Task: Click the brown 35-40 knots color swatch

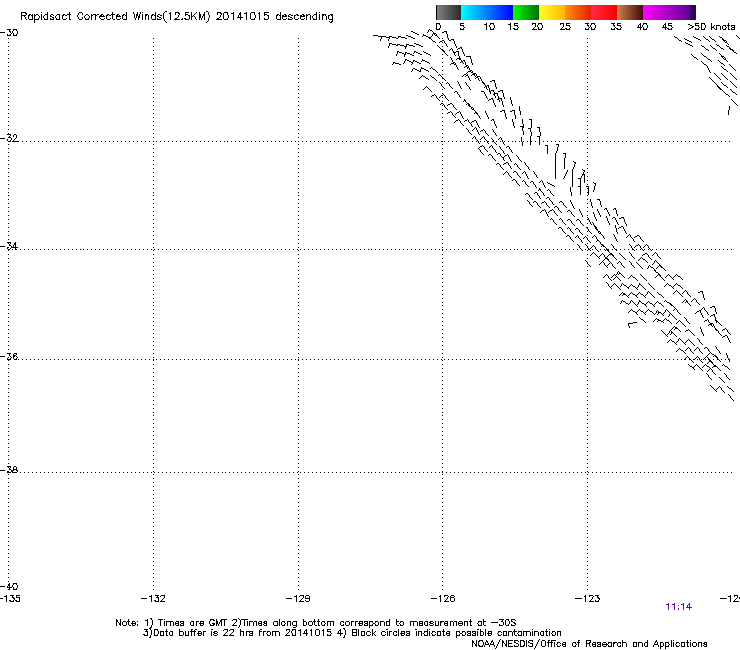Action: click(x=630, y=12)
